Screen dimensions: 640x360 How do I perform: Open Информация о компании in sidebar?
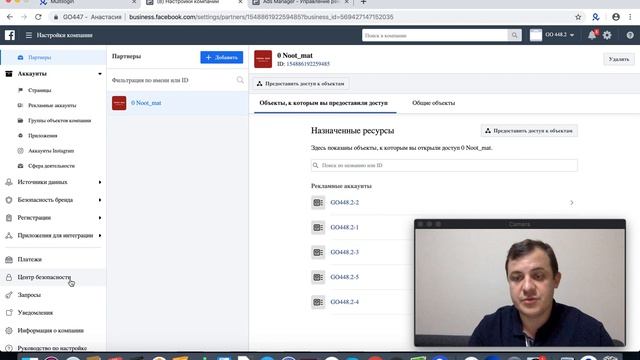pyautogui.click(x=51, y=331)
